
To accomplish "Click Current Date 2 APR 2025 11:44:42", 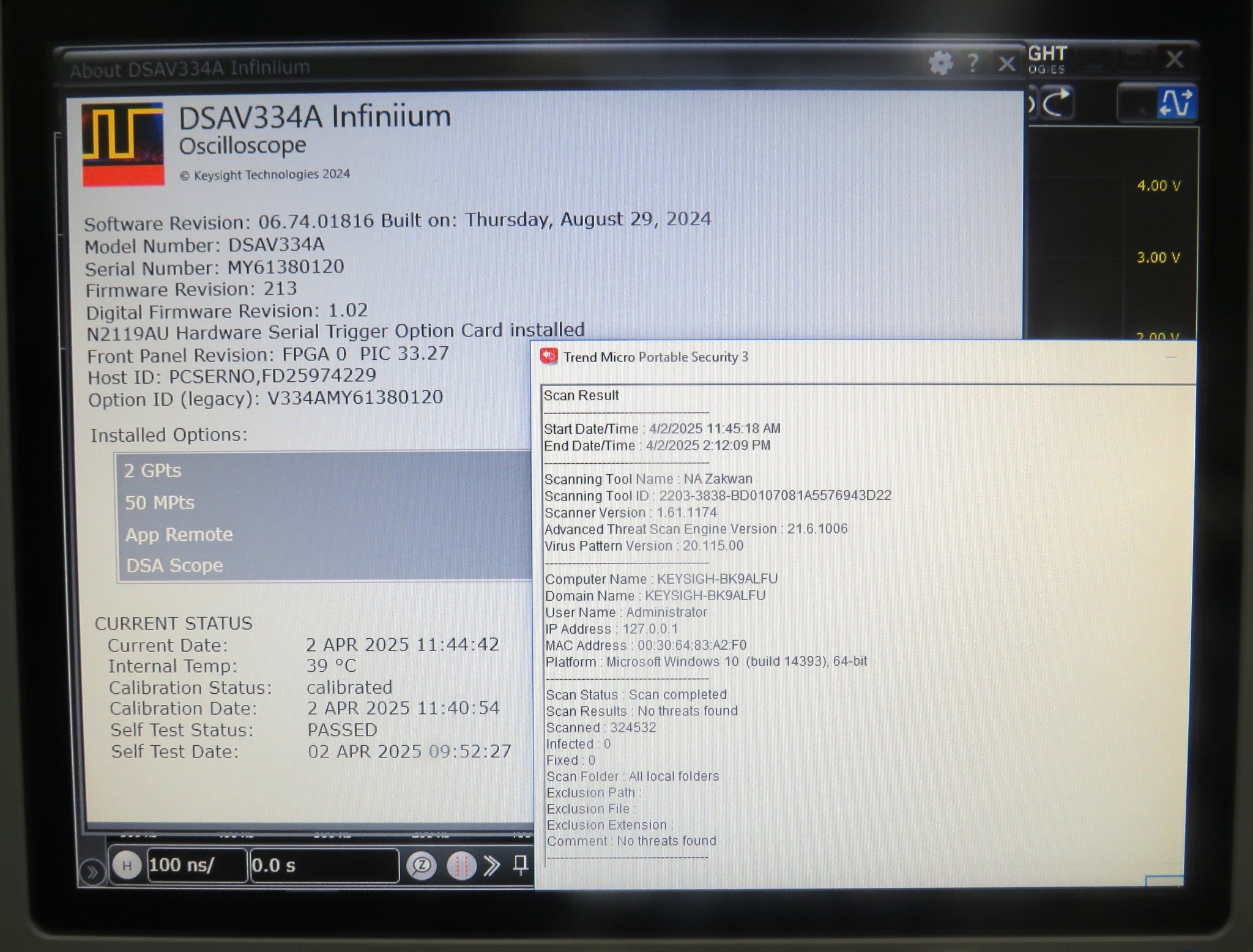I will (403, 645).
